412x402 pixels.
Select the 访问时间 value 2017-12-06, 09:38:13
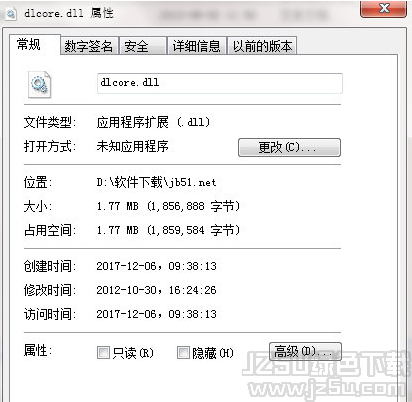click(156, 314)
